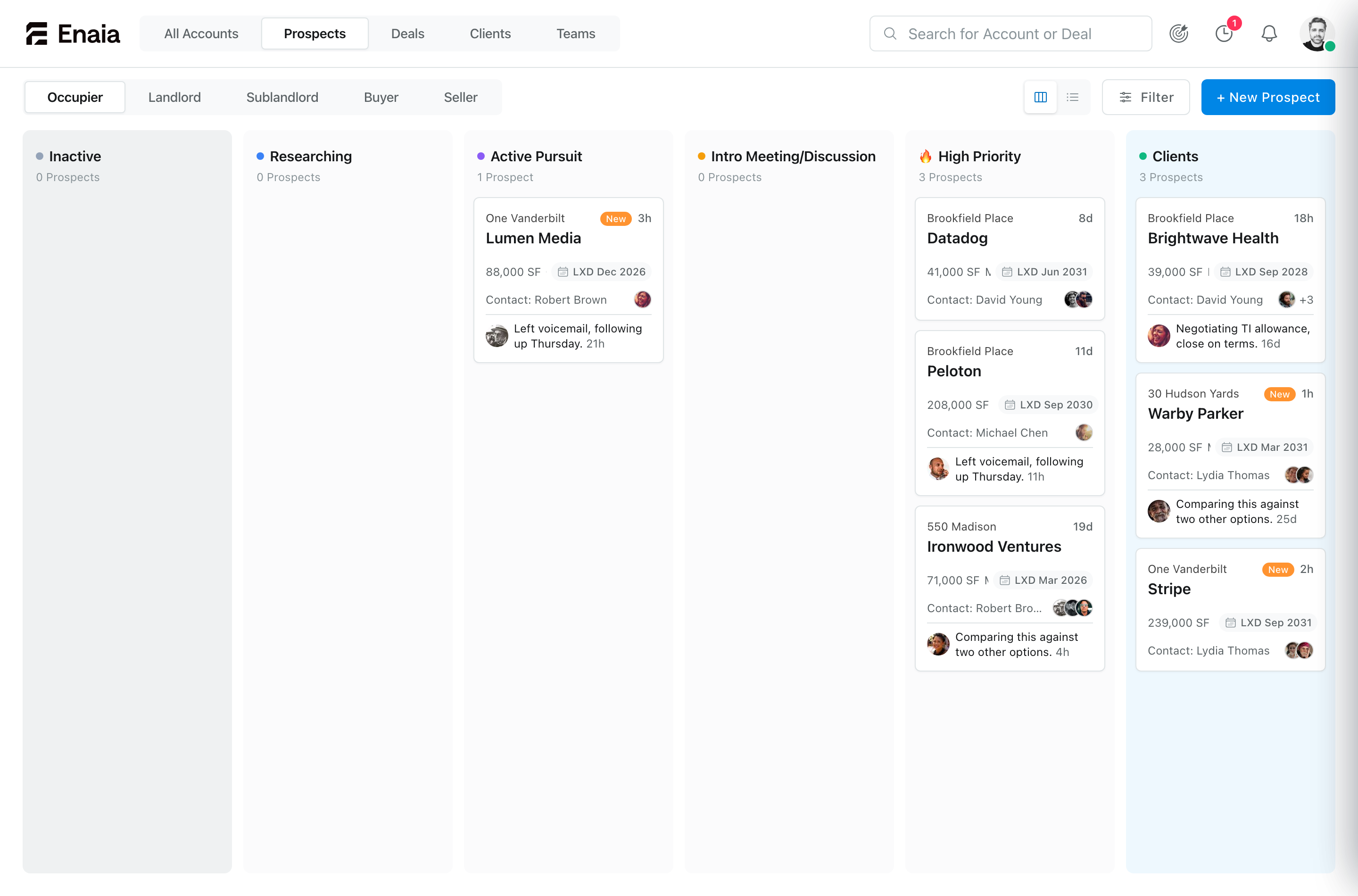Open the Datadog prospect card
Viewport: 1358px width, 896px height.
pyautogui.click(x=1010, y=259)
